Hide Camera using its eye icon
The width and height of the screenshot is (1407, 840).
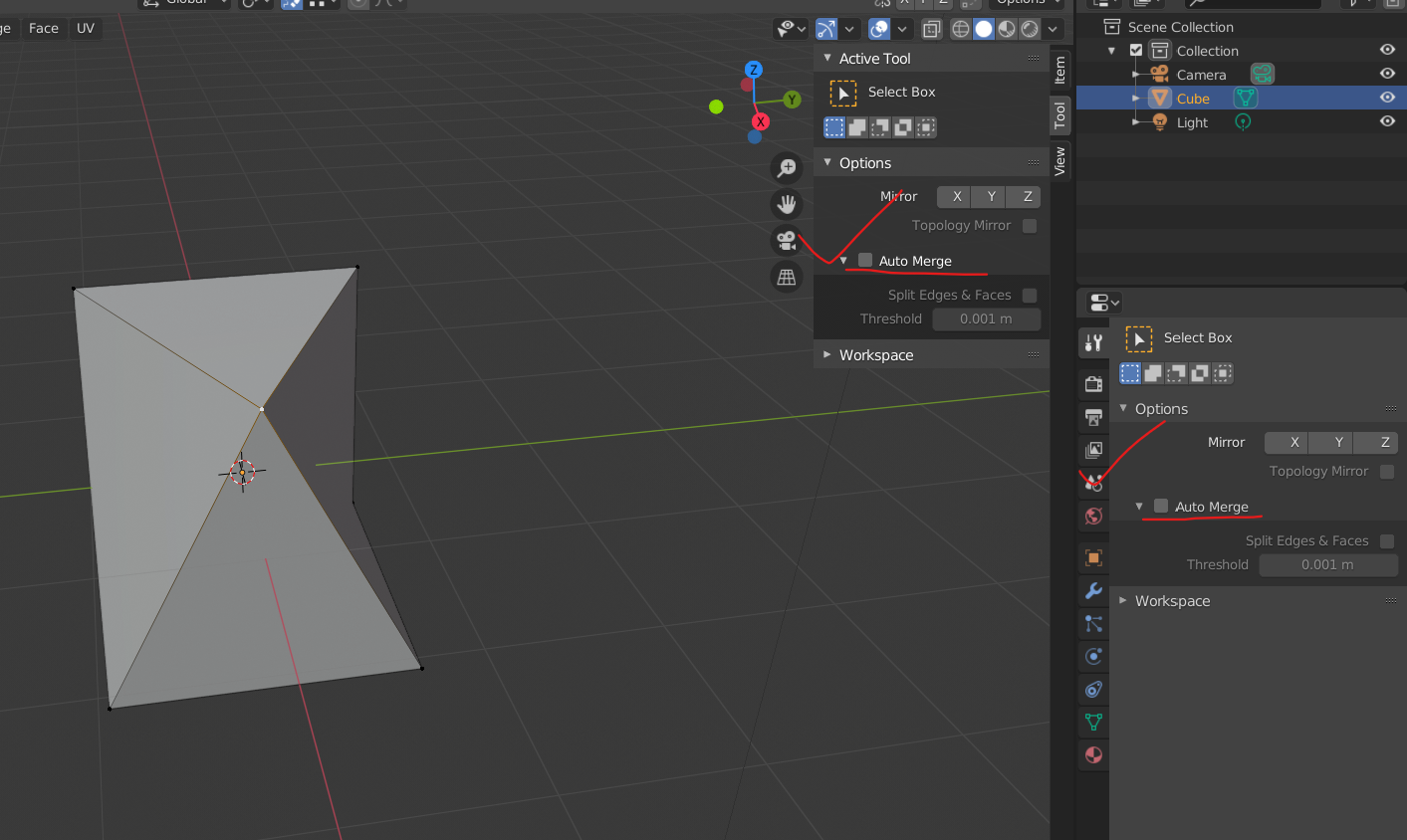pyautogui.click(x=1387, y=74)
